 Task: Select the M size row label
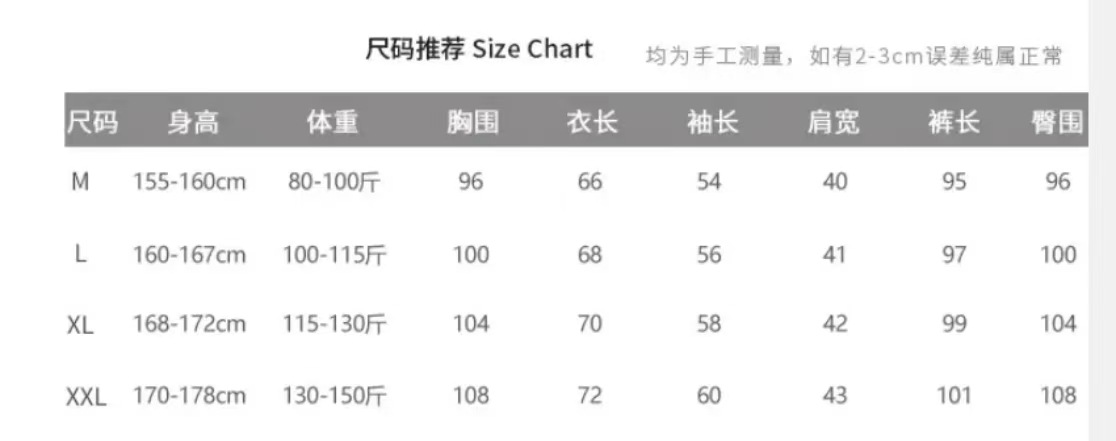pos(81,182)
